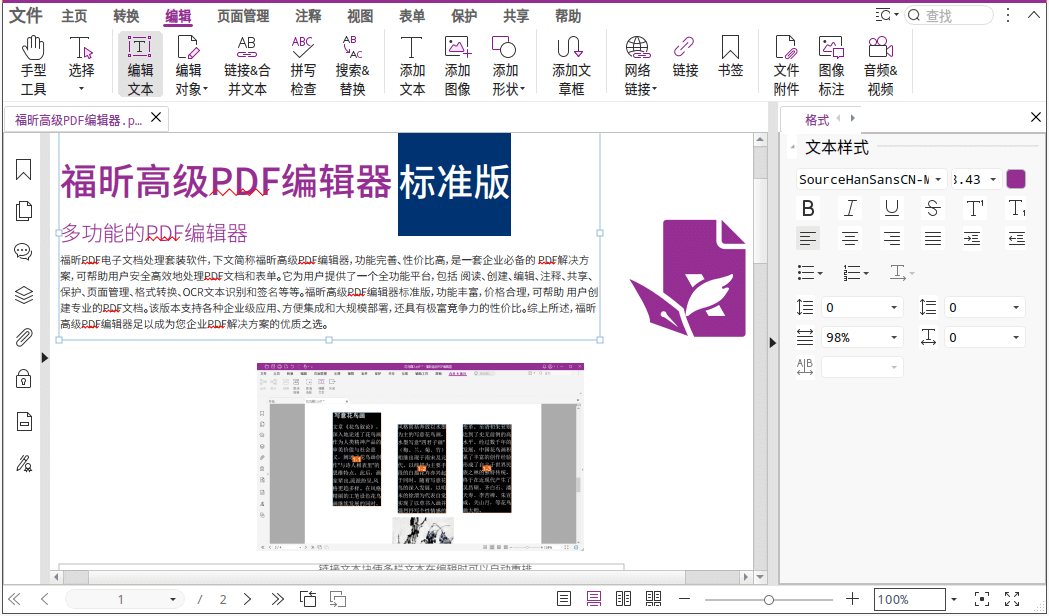Select the 手型工具

33,62
